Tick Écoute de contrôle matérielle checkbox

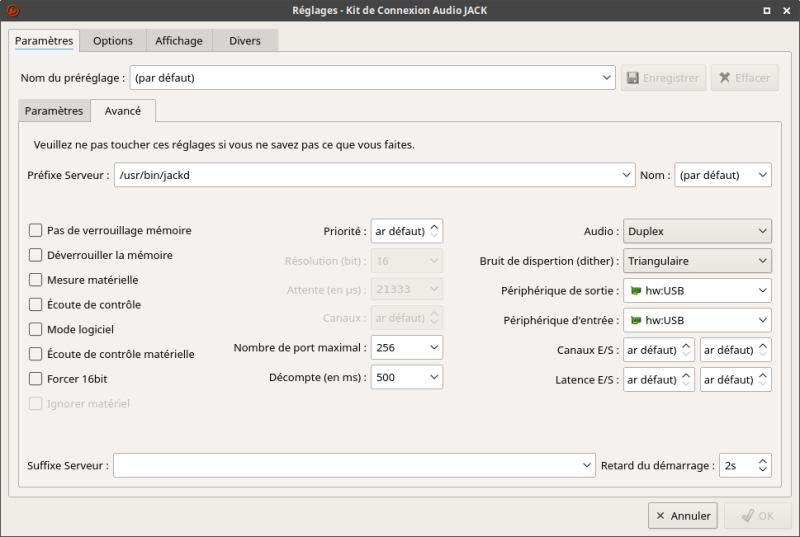coord(36,354)
